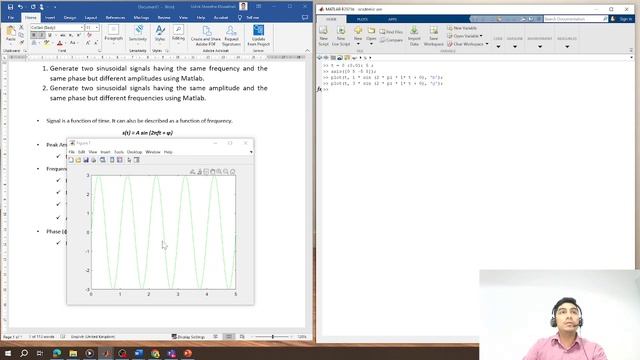Open MATLAB Open dropdown arrow
This screenshot has height=360, width=640.
point(371,44)
